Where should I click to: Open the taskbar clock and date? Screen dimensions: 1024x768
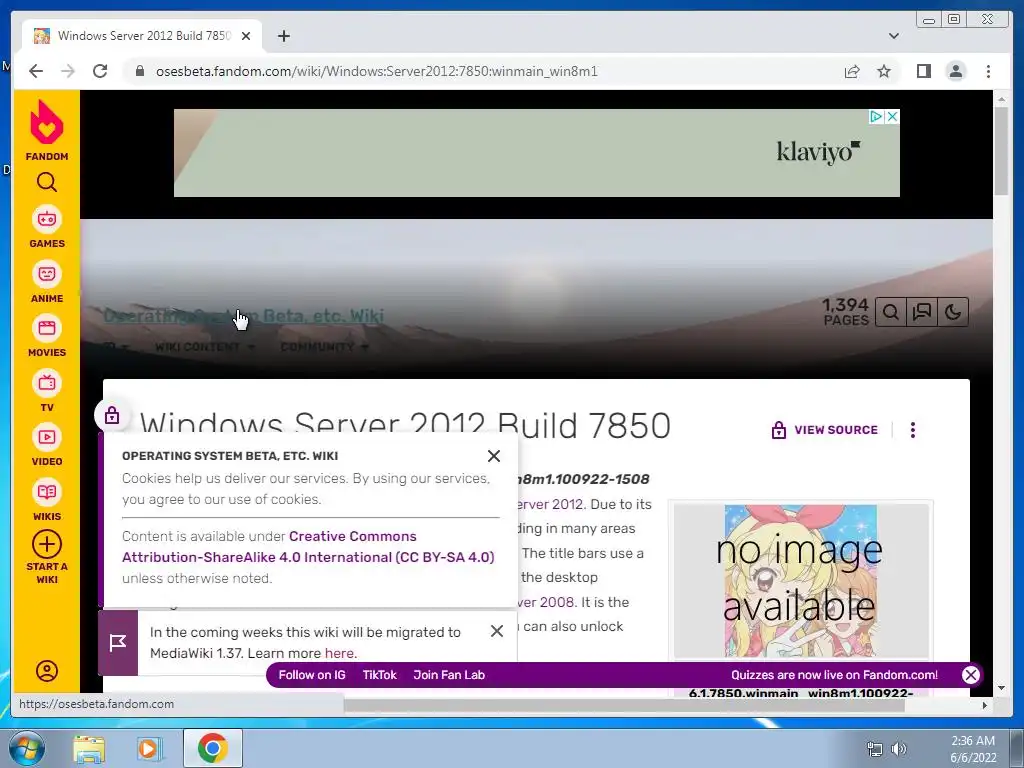point(973,749)
